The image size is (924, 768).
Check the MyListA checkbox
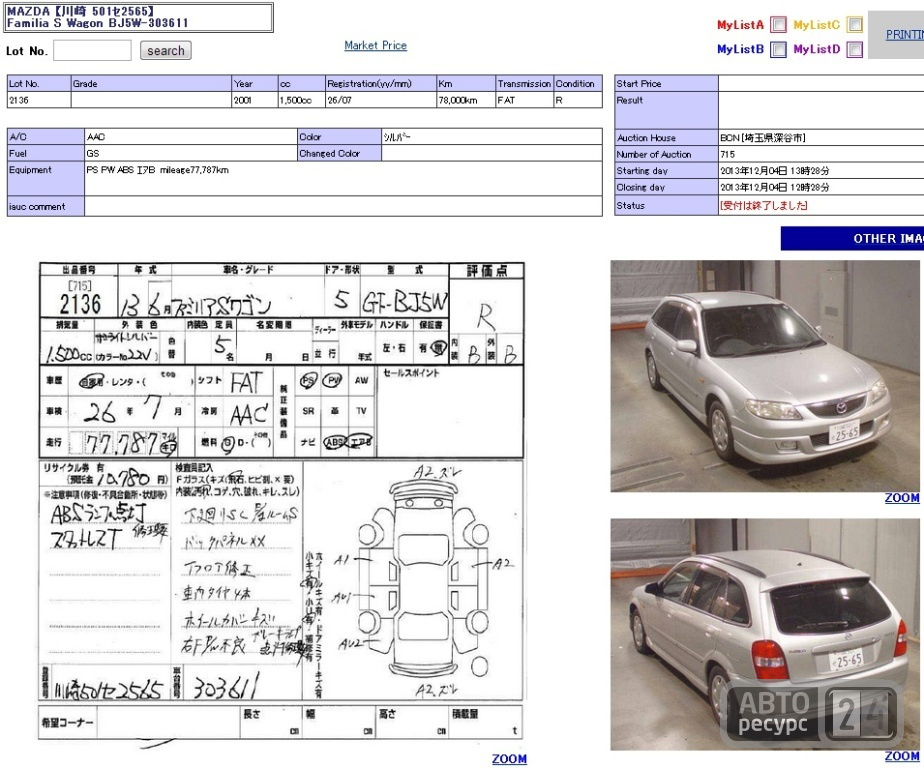point(778,25)
